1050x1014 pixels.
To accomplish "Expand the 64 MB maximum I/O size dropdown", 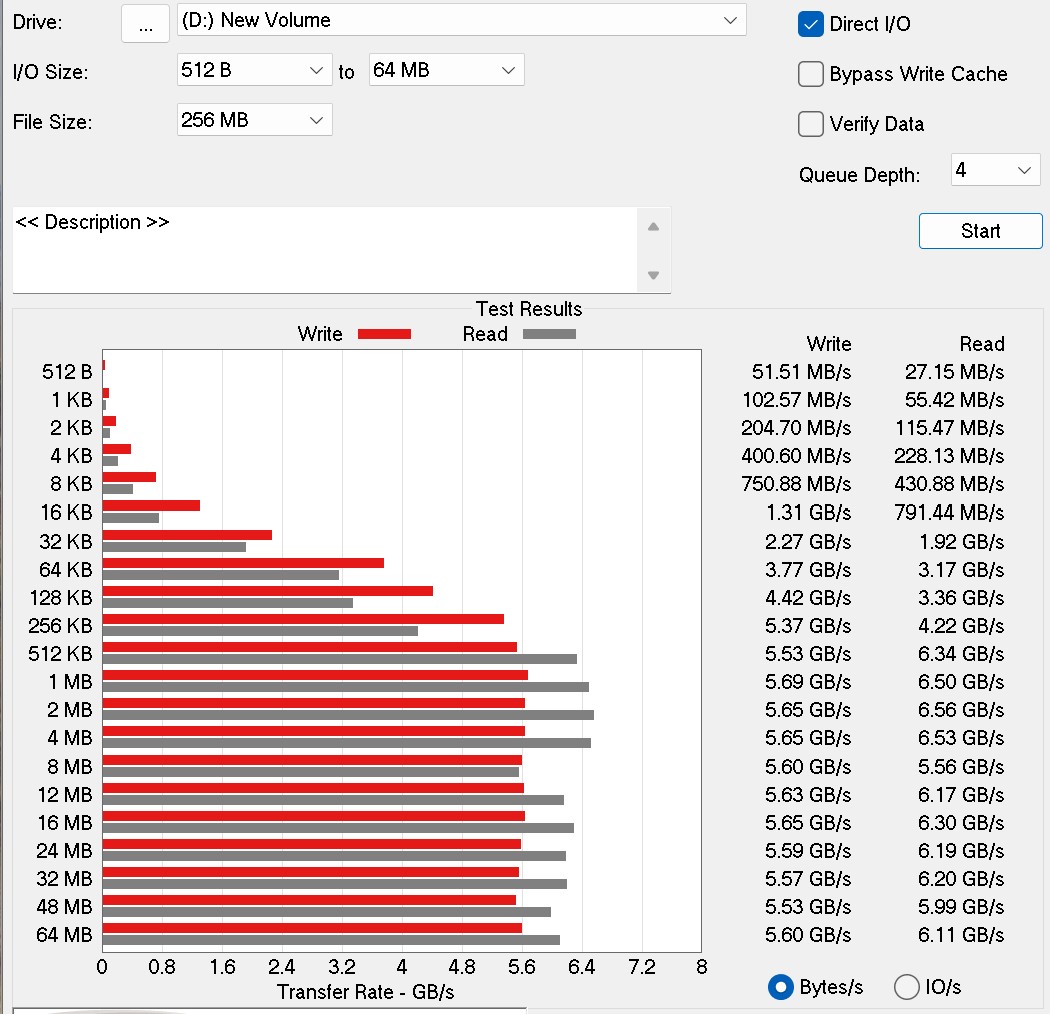I will point(446,70).
